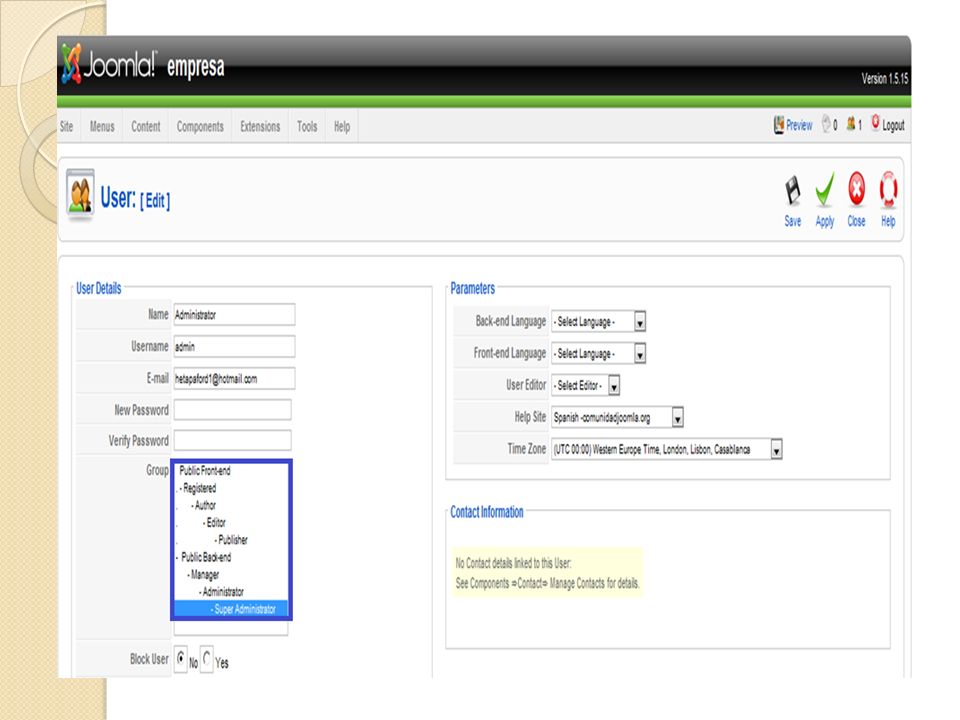The width and height of the screenshot is (960, 720).
Task: Click the New Password field
Action: click(233, 410)
